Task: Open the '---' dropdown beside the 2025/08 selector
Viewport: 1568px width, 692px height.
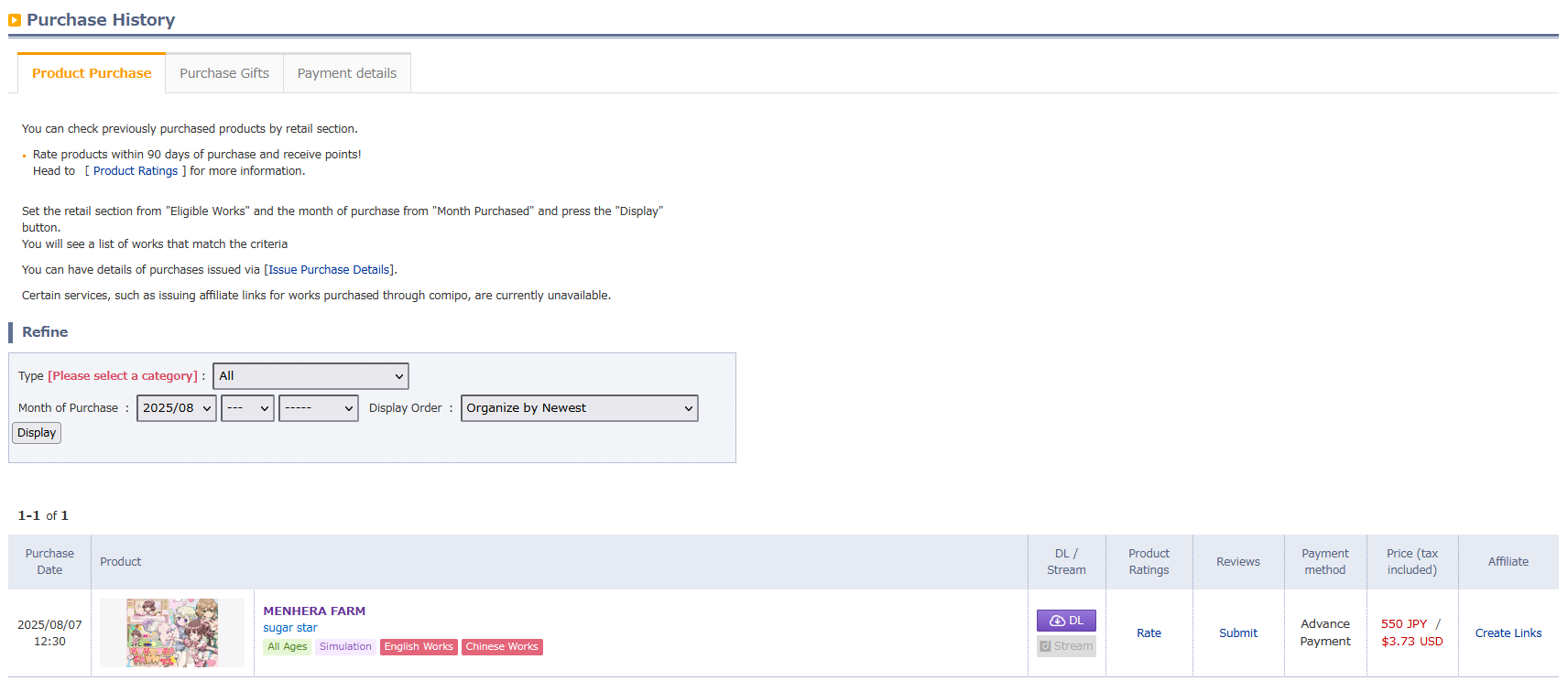Action: coord(247,408)
